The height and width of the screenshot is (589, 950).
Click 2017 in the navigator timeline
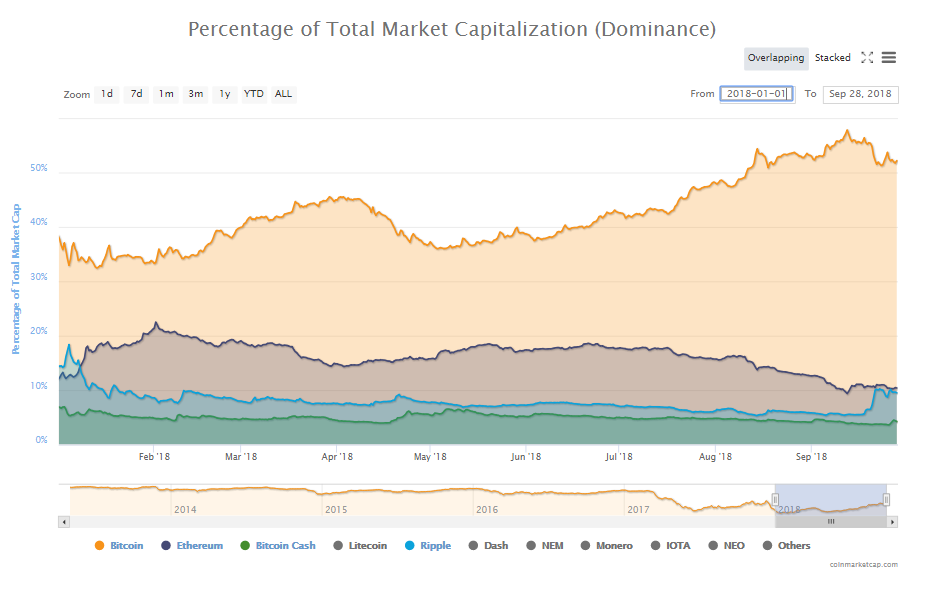(638, 510)
